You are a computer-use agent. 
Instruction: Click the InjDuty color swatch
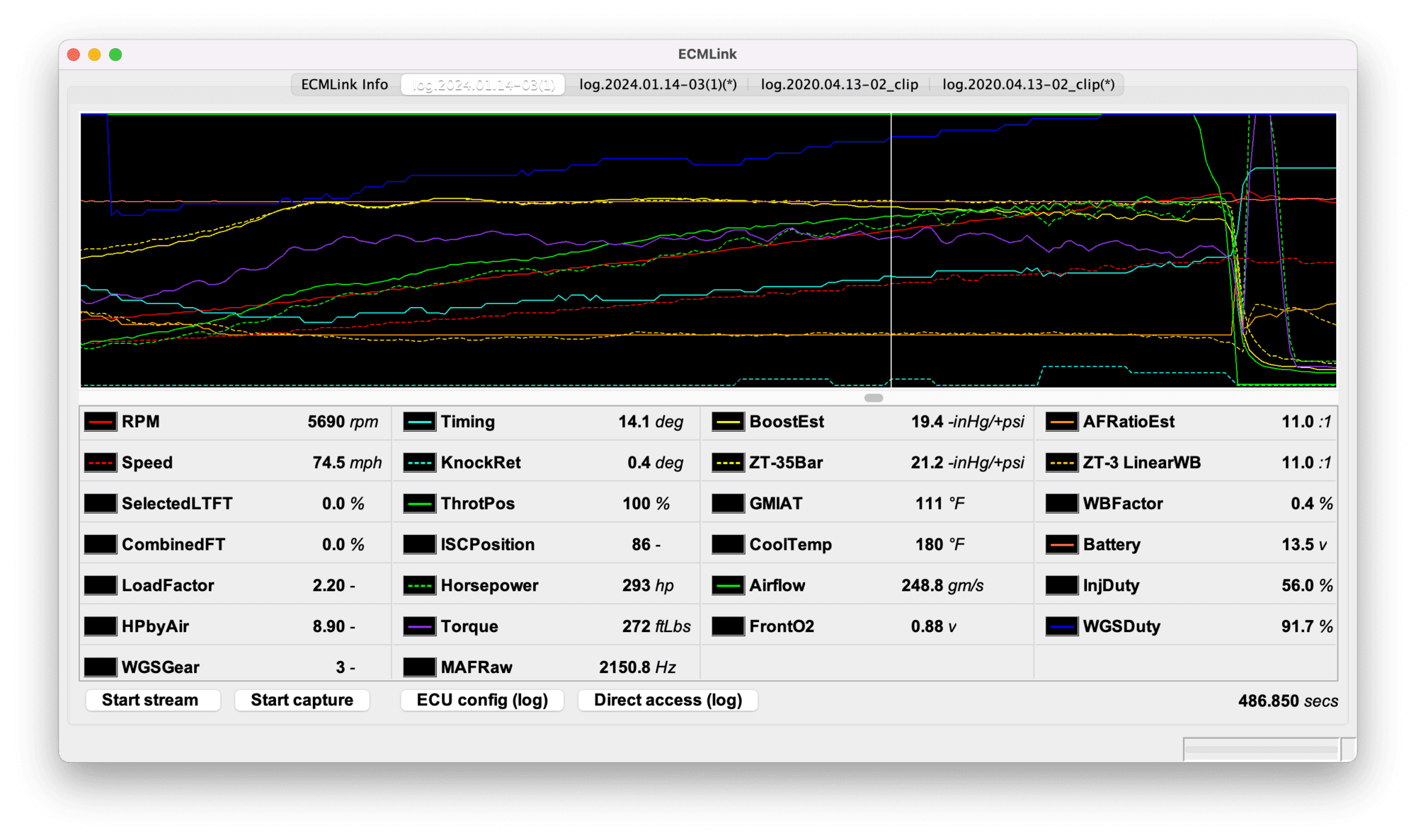click(1062, 586)
